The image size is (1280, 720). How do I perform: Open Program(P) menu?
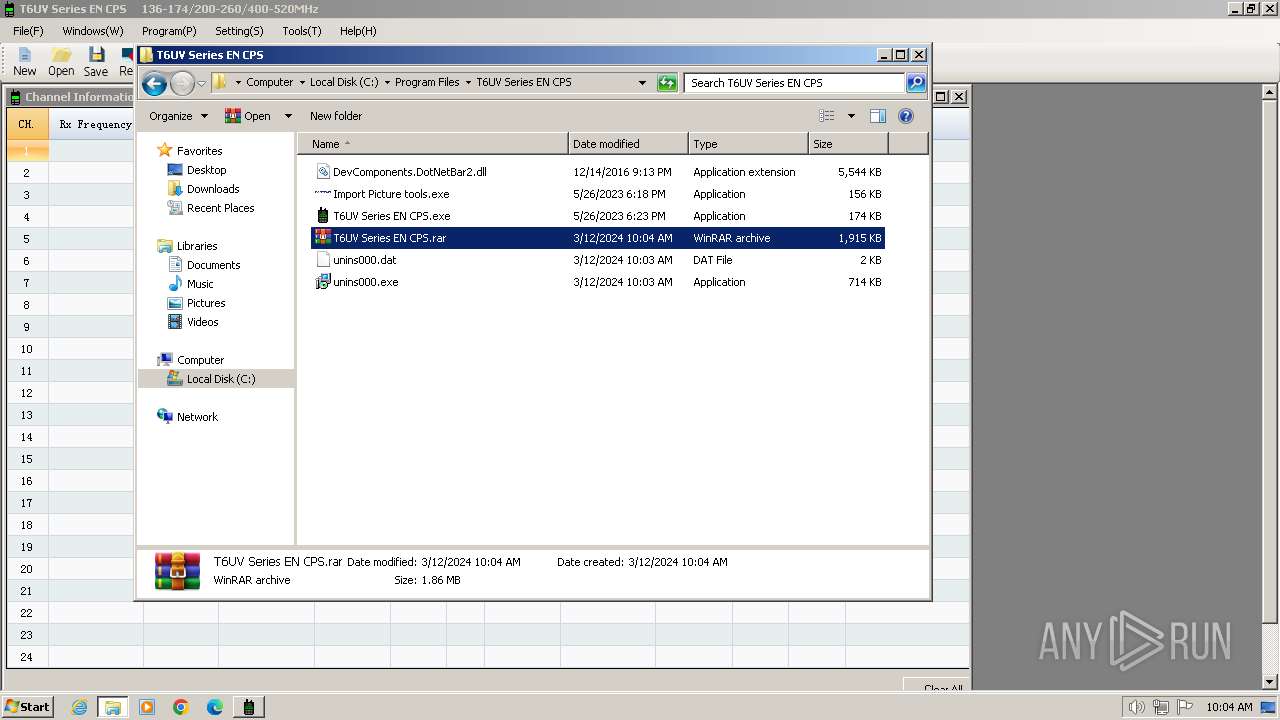(x=169, y=31)
